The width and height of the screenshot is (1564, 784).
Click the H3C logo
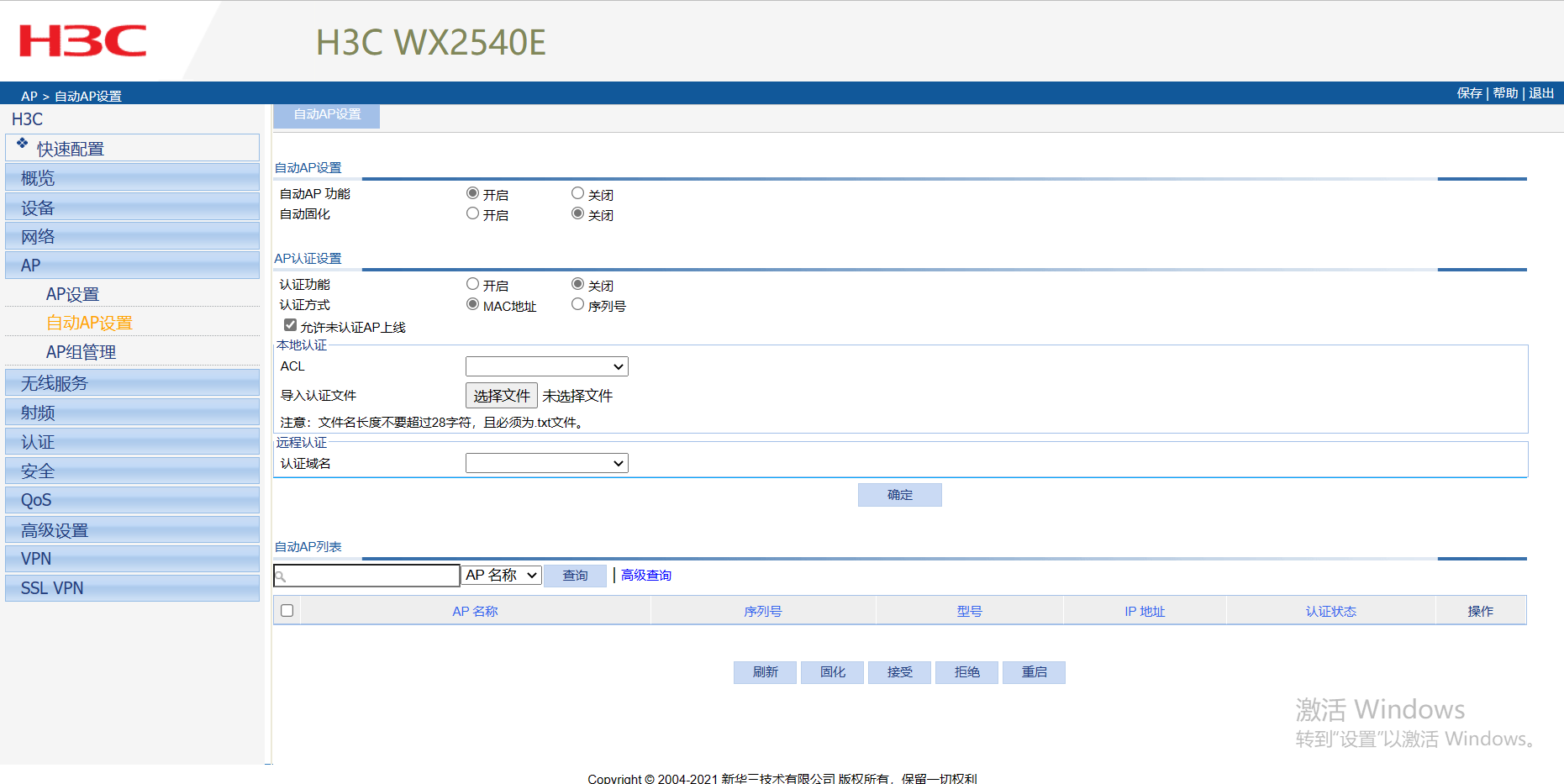pyautogui.click(x=82, y=41)
